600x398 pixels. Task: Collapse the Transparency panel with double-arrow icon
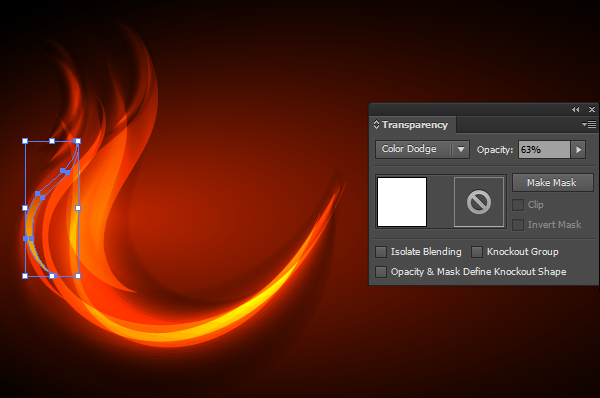(x=576, y=109)
